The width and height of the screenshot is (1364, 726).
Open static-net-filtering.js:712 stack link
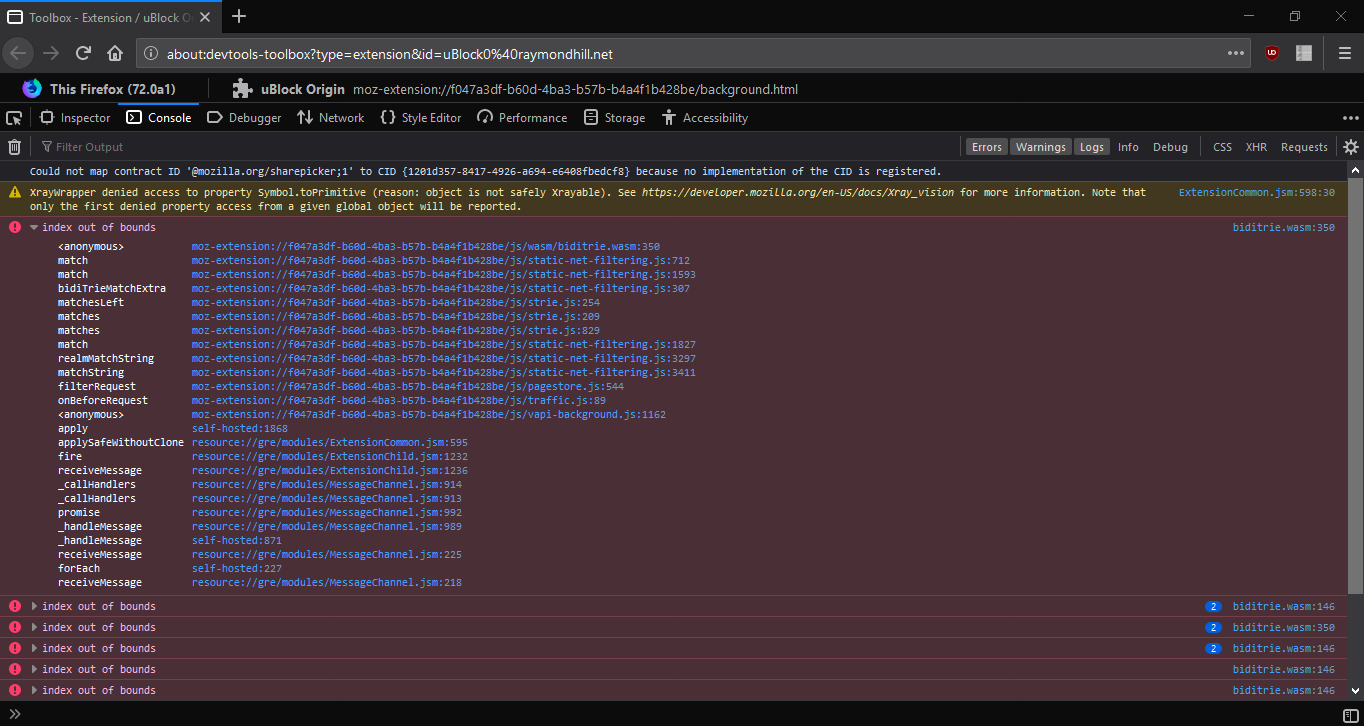441,260
